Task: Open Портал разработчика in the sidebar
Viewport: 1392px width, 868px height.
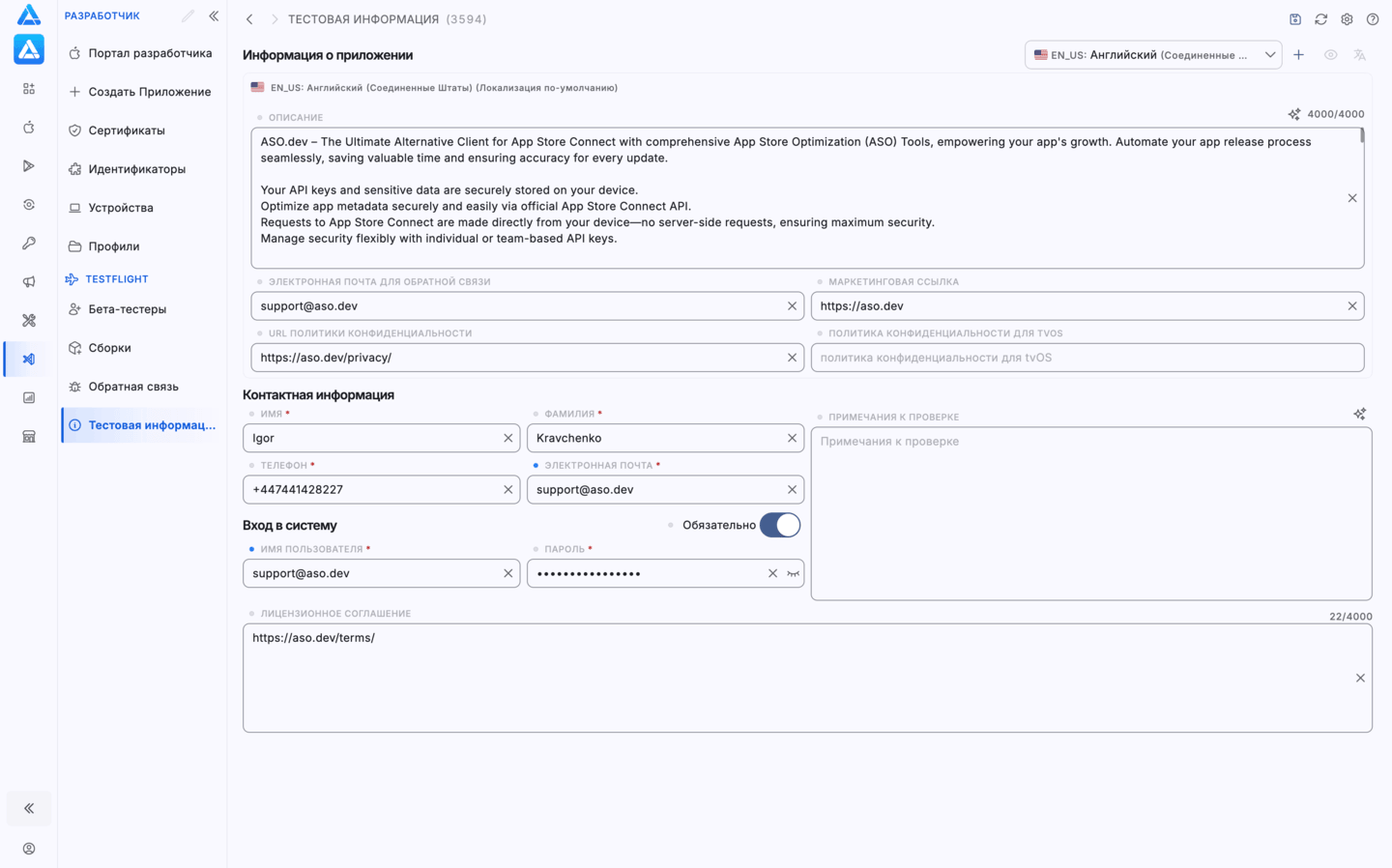Action: tap(142, 53)
